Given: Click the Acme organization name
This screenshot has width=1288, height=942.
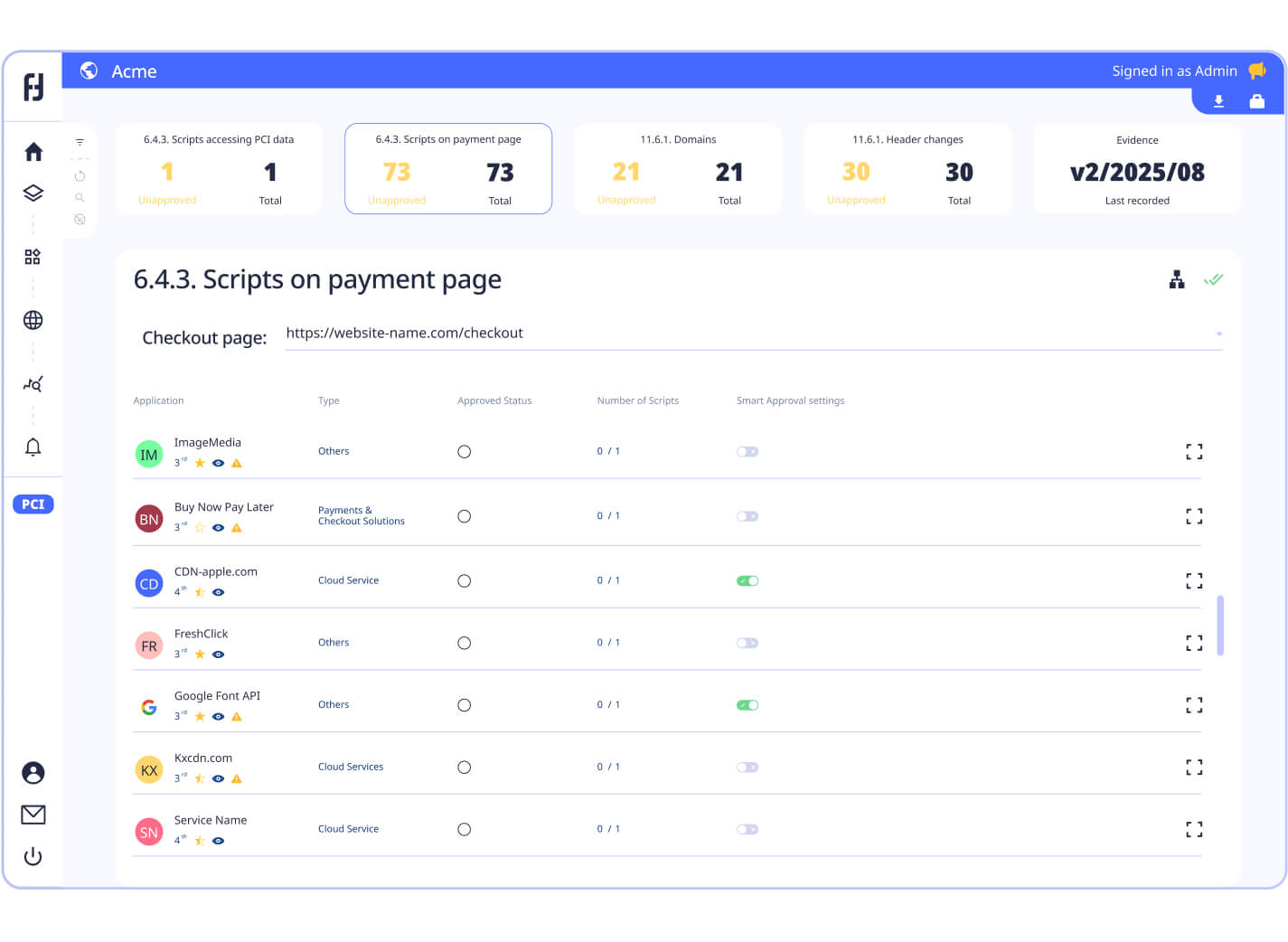Looking at the screenshot, I should pos(134,71).
